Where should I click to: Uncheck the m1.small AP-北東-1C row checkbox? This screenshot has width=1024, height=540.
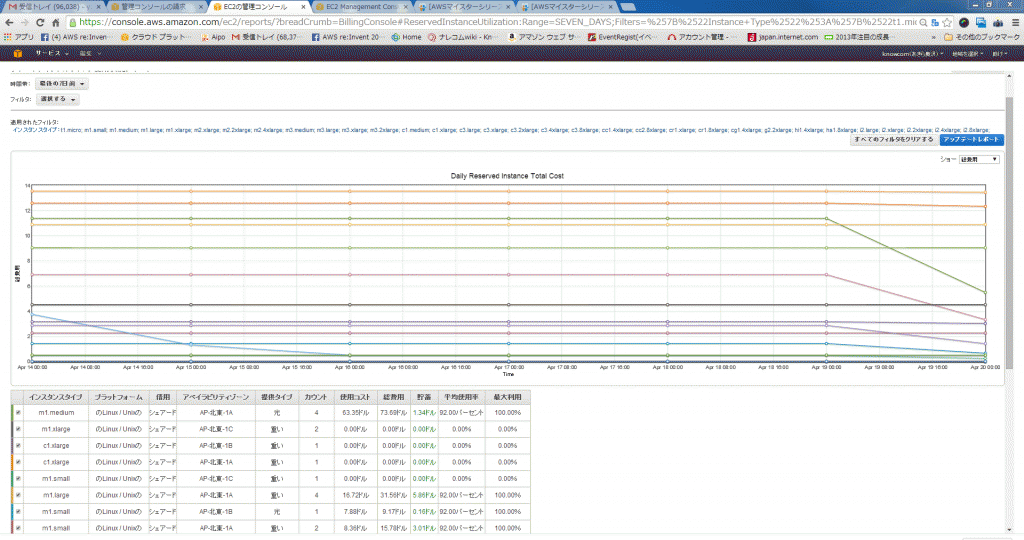pyautogui.click(x=18, y=479)
